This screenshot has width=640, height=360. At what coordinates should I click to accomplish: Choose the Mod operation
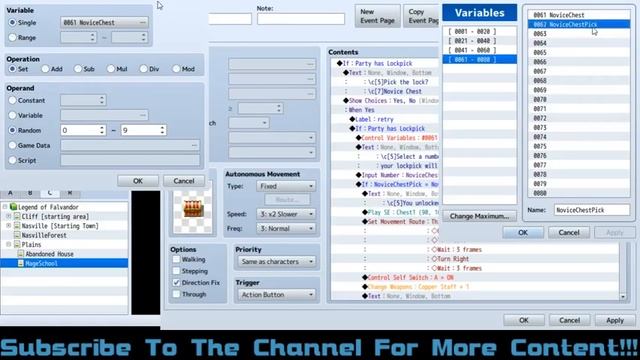coord(176,69)
